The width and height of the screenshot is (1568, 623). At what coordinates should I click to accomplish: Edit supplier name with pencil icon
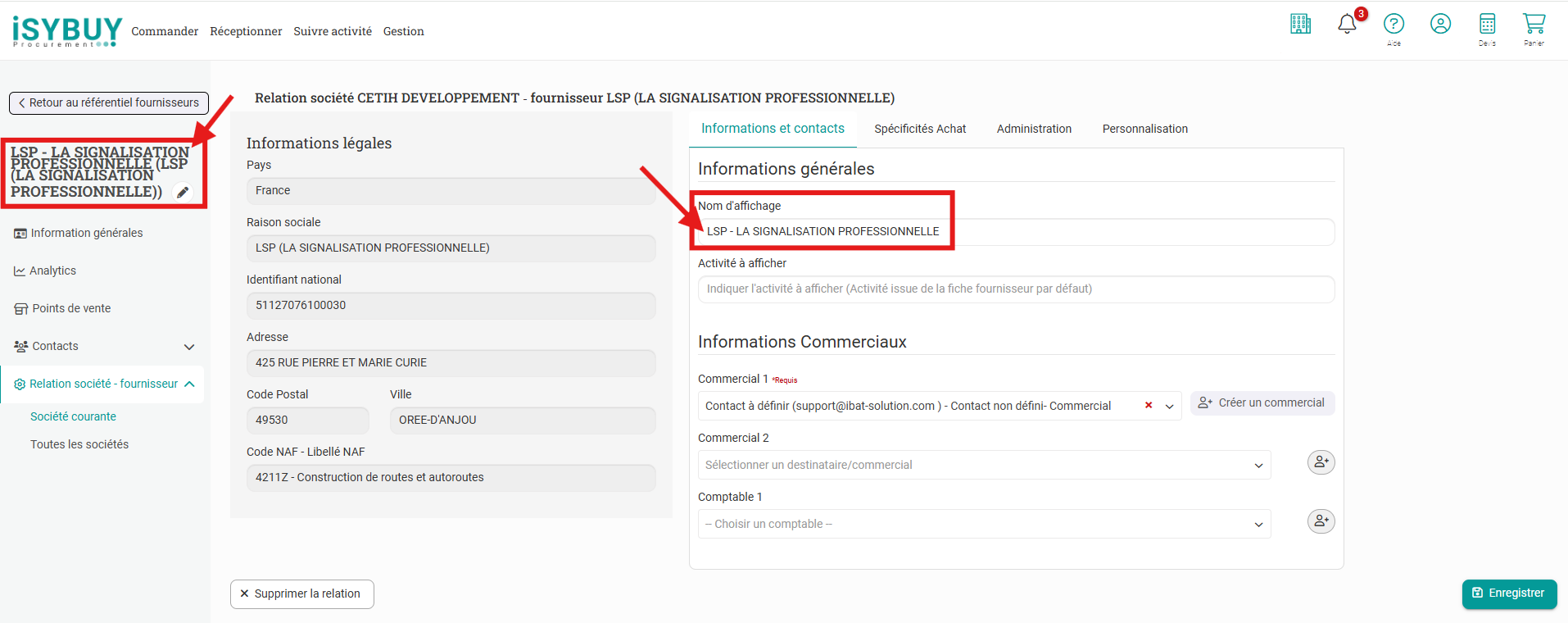183,193
